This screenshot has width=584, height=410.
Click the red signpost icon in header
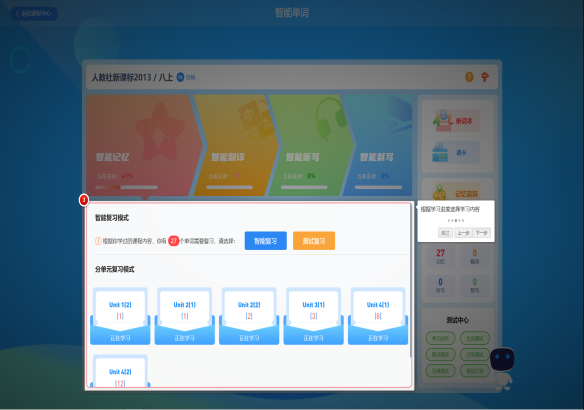pos(485,77)
